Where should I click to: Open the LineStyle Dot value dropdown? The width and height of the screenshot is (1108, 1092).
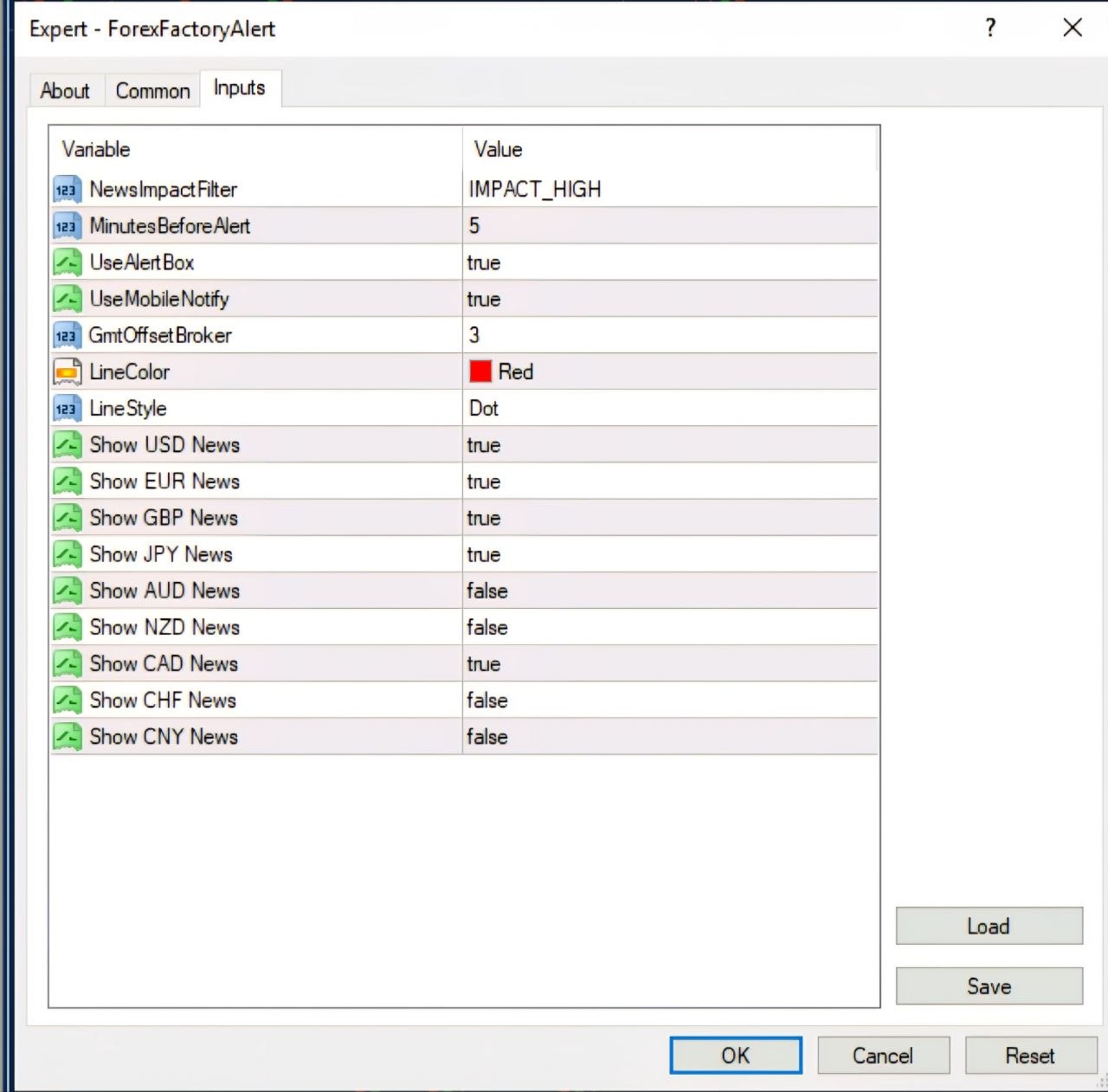click(670, 408)
